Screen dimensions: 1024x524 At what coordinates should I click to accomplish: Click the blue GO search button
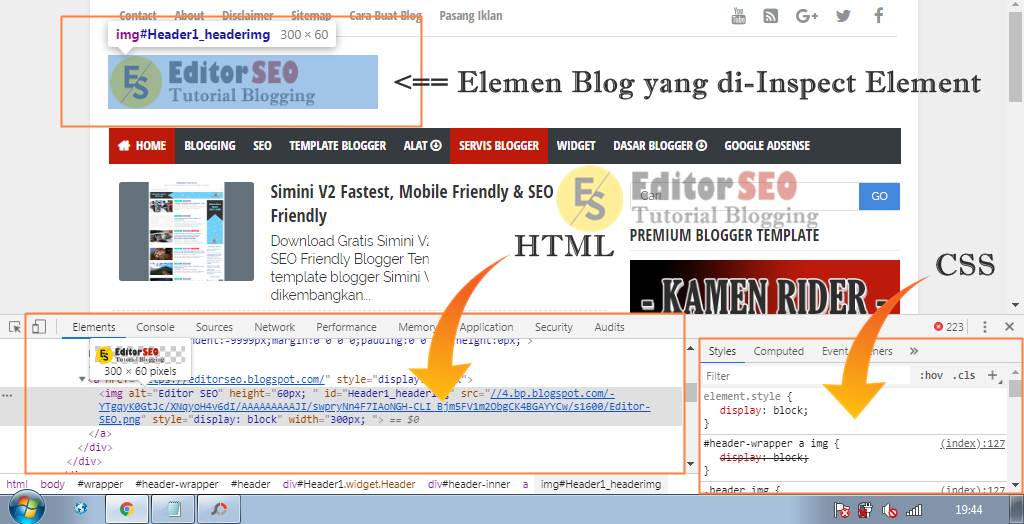[x=879, y=196]
